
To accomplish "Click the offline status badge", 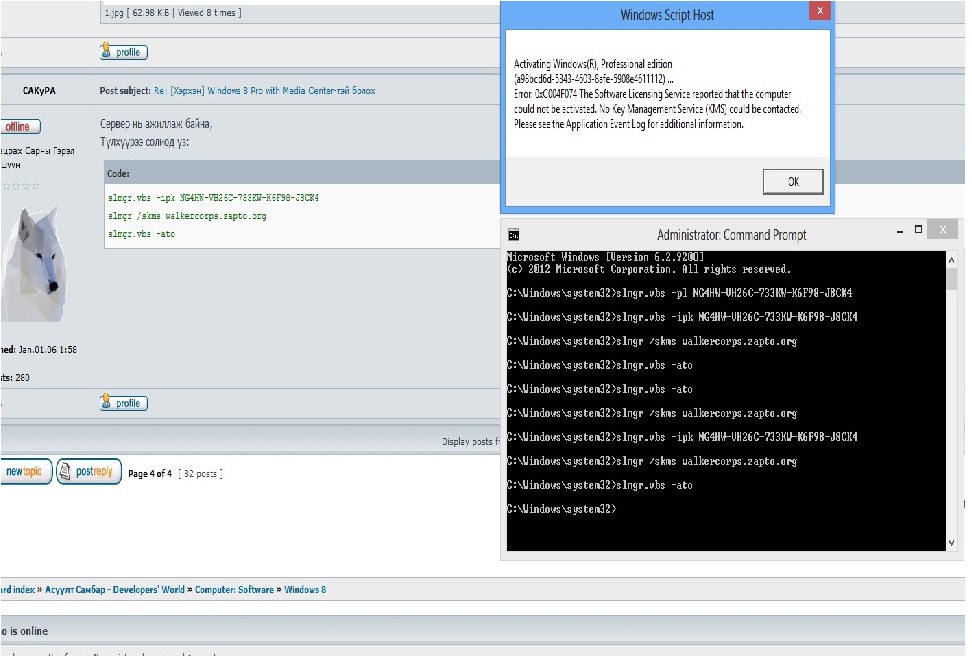I will (18, 127).
